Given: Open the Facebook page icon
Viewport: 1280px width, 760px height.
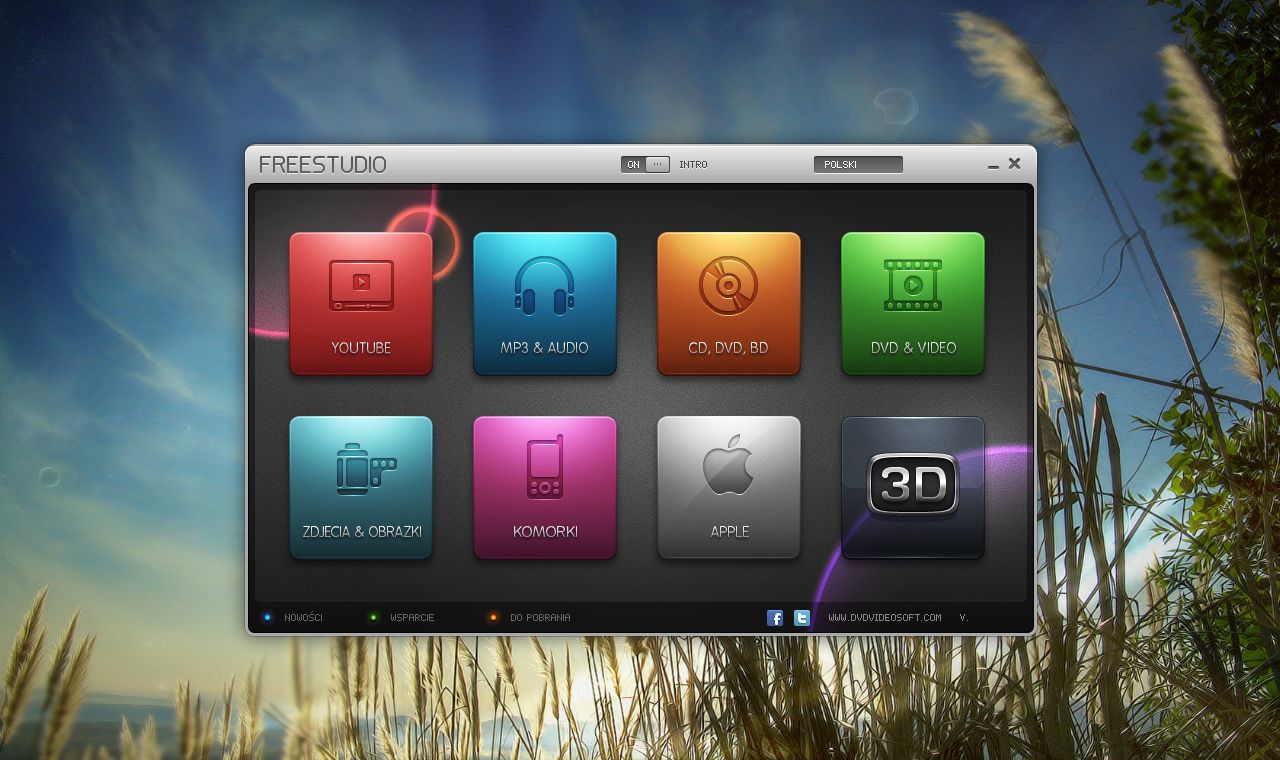Looking at the screenshot, I should click(x=775, y=618).
